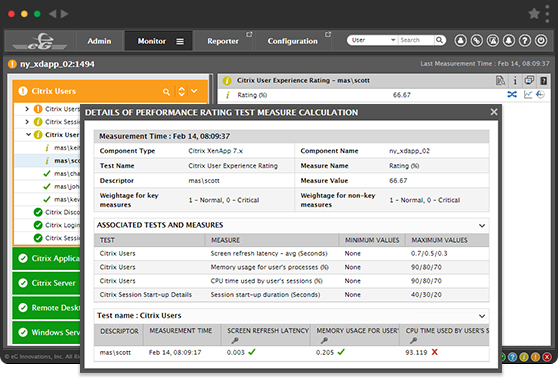
Task: Click the yellow minor status icon in footer
Action: (x=524, y=357)
